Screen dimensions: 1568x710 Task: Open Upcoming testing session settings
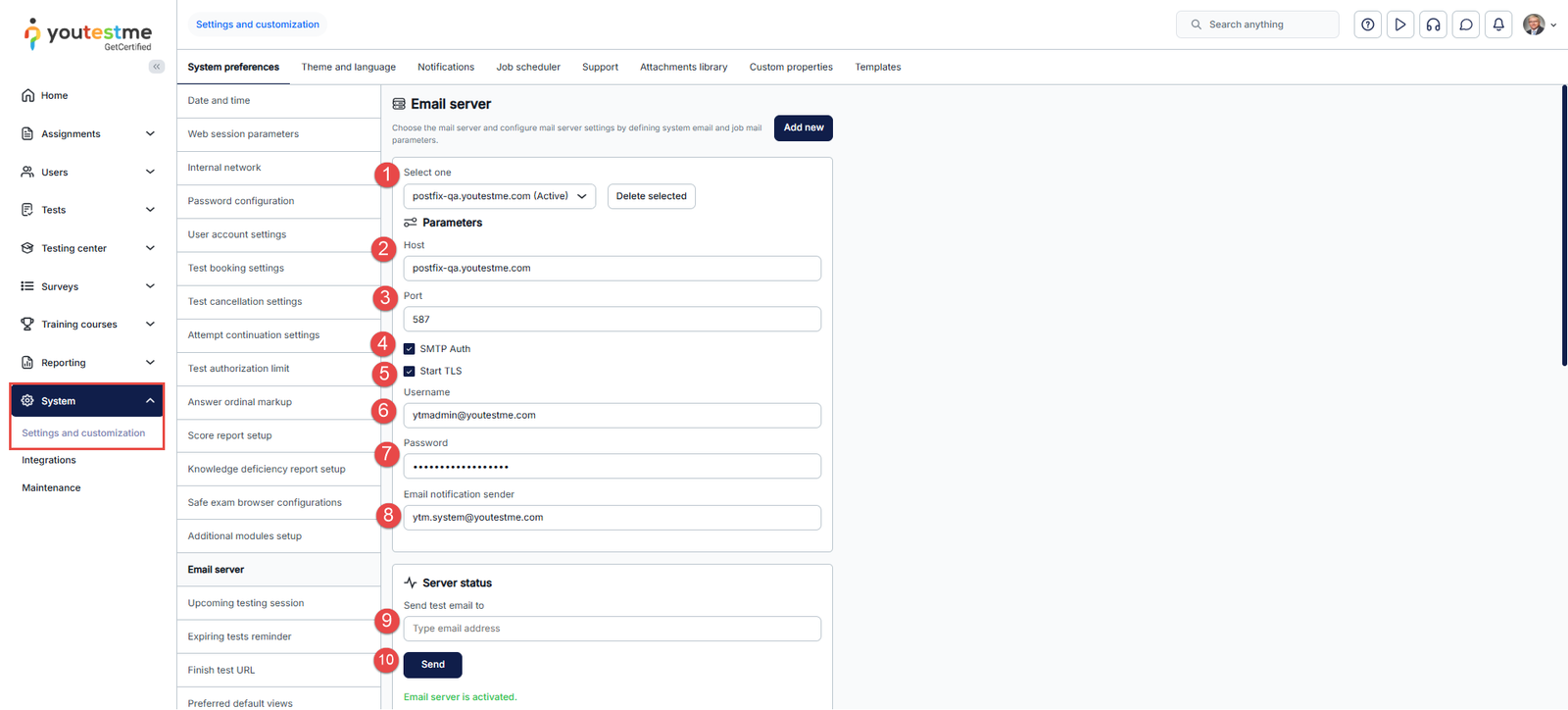point(278,603)
